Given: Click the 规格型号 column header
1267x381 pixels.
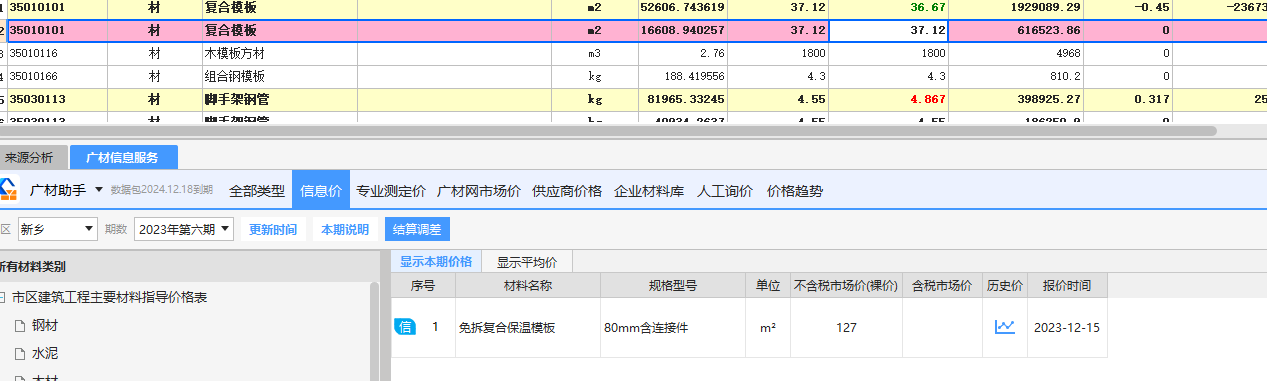Looking at the screenshot, I should click(673, 285).
